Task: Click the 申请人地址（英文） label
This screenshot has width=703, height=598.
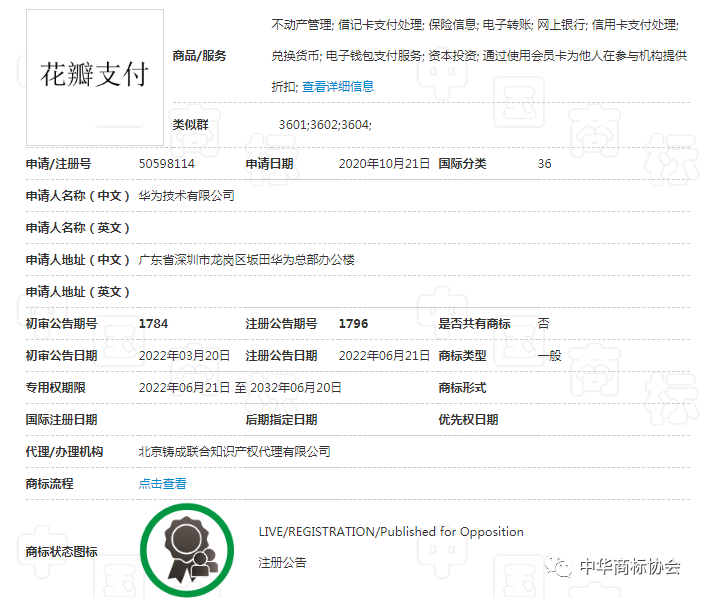Action: 78,291
